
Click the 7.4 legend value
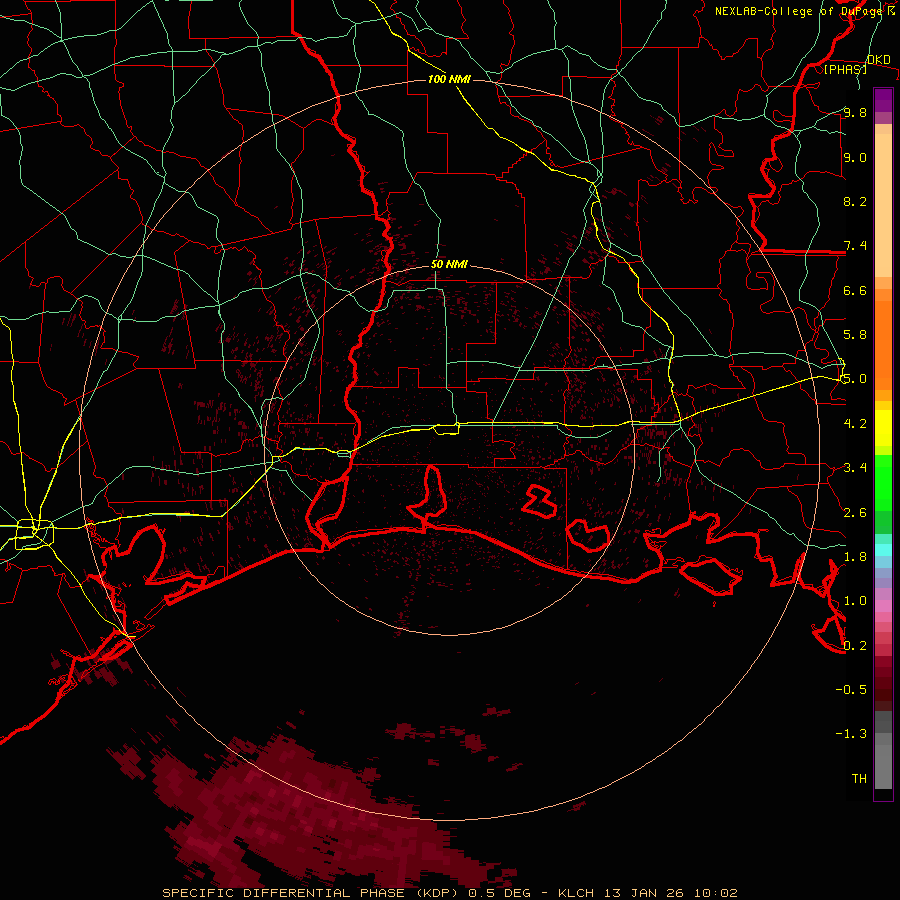click(x=855, y=246)
